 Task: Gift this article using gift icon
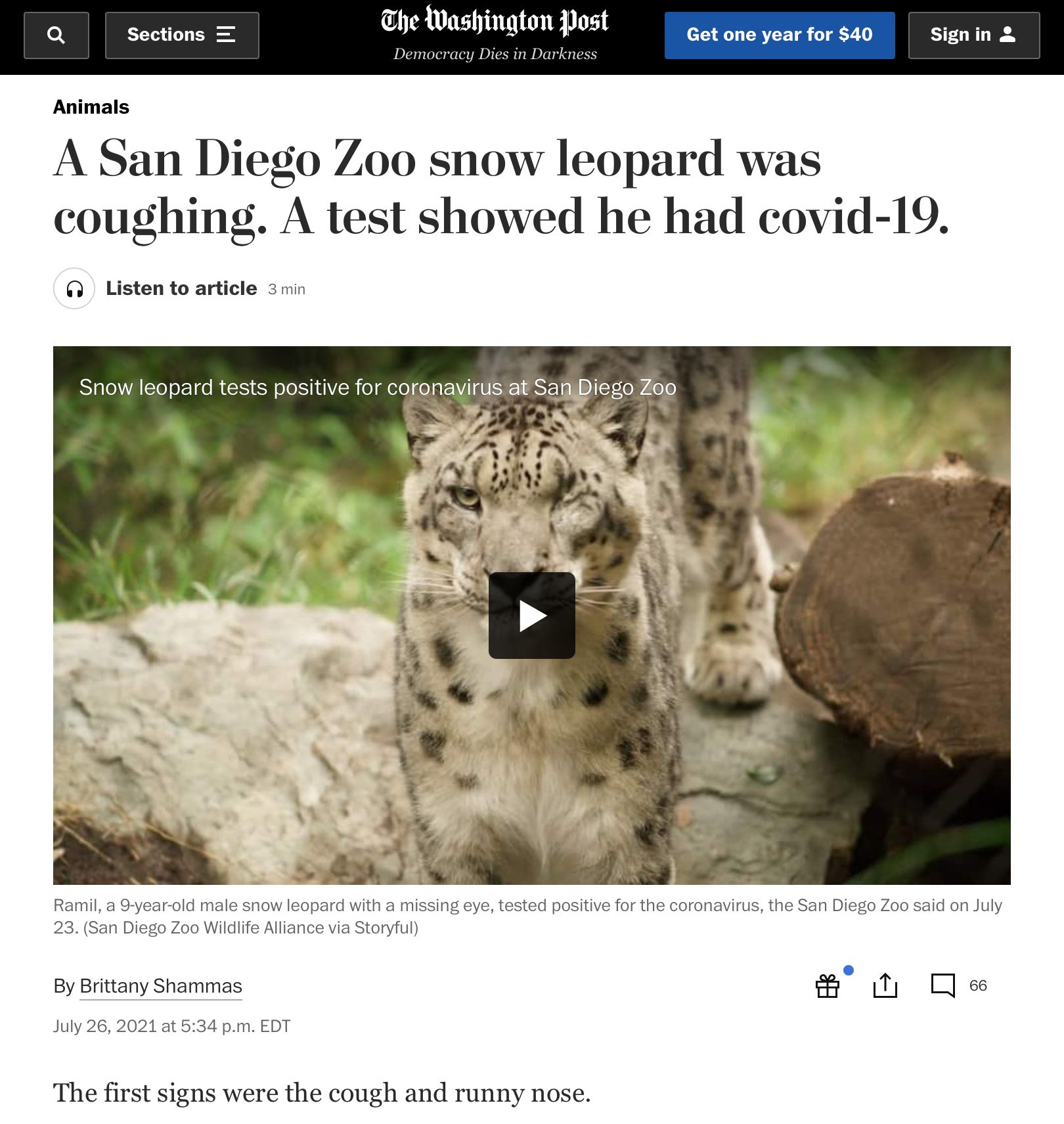click(x=828, y=985)
